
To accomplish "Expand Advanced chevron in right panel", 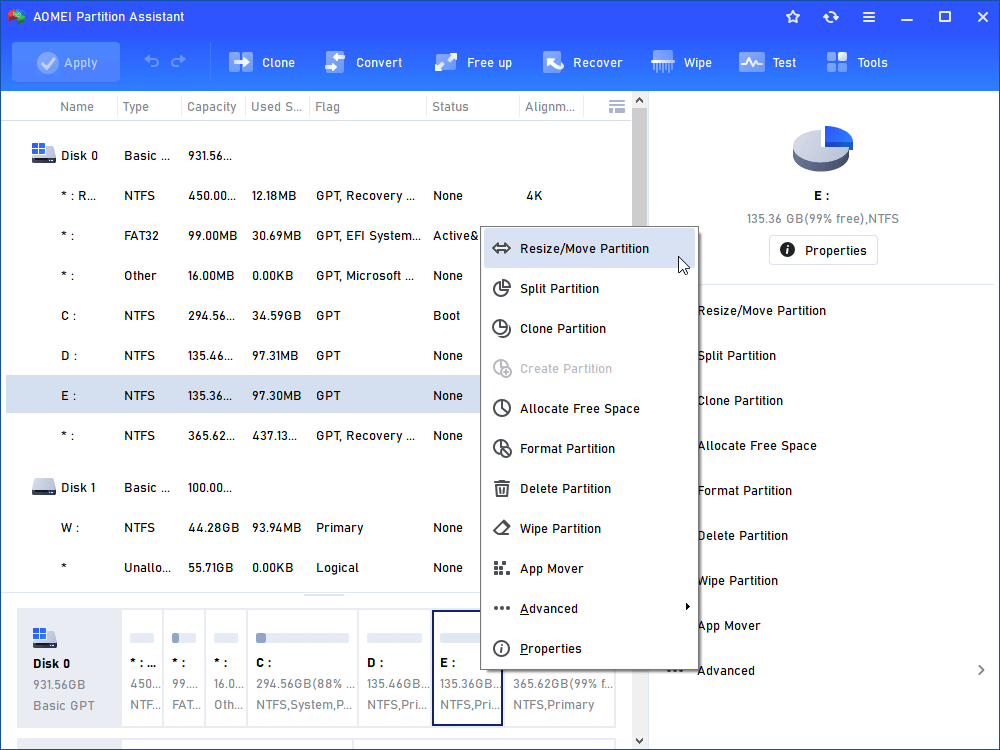I will click(981, 670).
